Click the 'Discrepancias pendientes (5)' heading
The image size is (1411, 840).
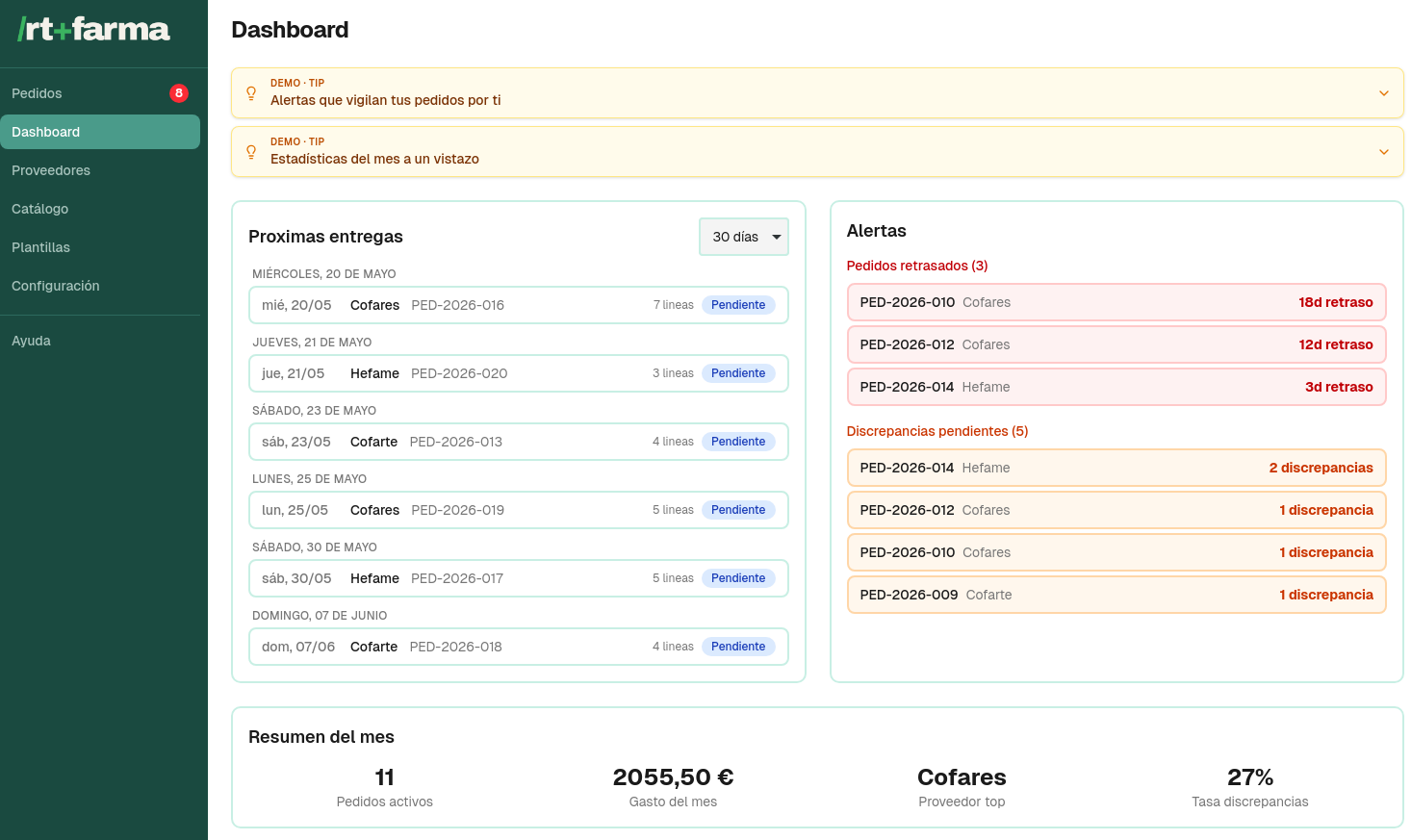[x=937, y=431]
